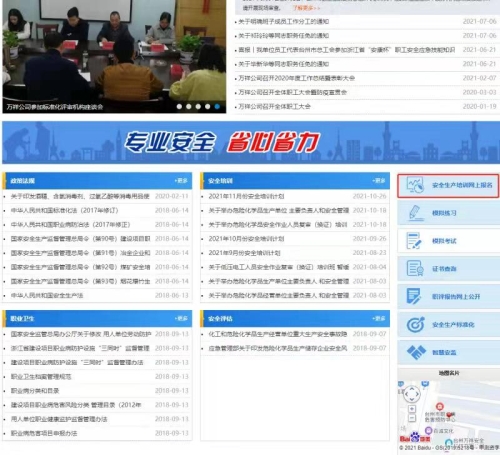Click the 智慧安监 handshake icon
Viewport: 500px width, 455px height.
416,352
